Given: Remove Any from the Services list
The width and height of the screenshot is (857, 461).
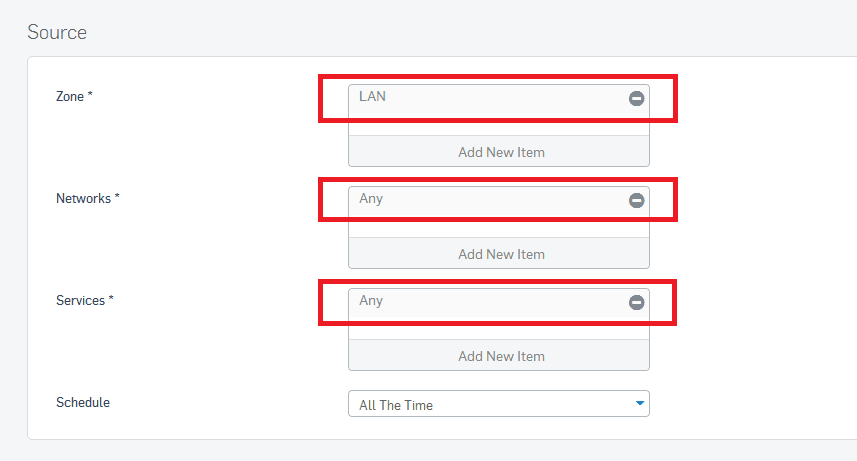Looking at the screenshot, I should (636, 302).
